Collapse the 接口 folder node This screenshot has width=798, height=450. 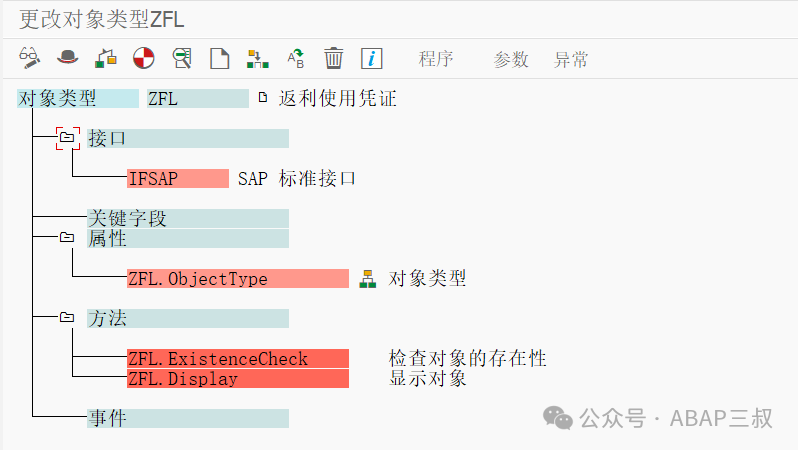coord(67,137)
